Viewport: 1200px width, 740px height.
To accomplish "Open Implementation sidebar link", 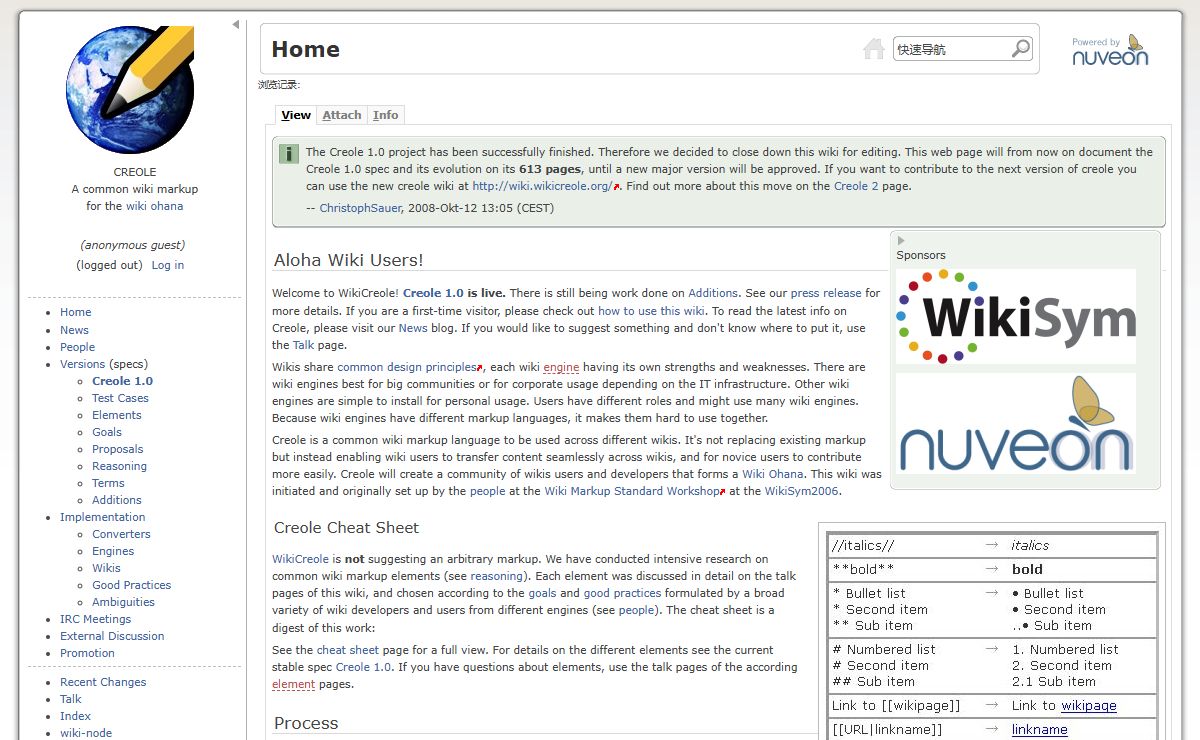I will click(x=102, y=517).
